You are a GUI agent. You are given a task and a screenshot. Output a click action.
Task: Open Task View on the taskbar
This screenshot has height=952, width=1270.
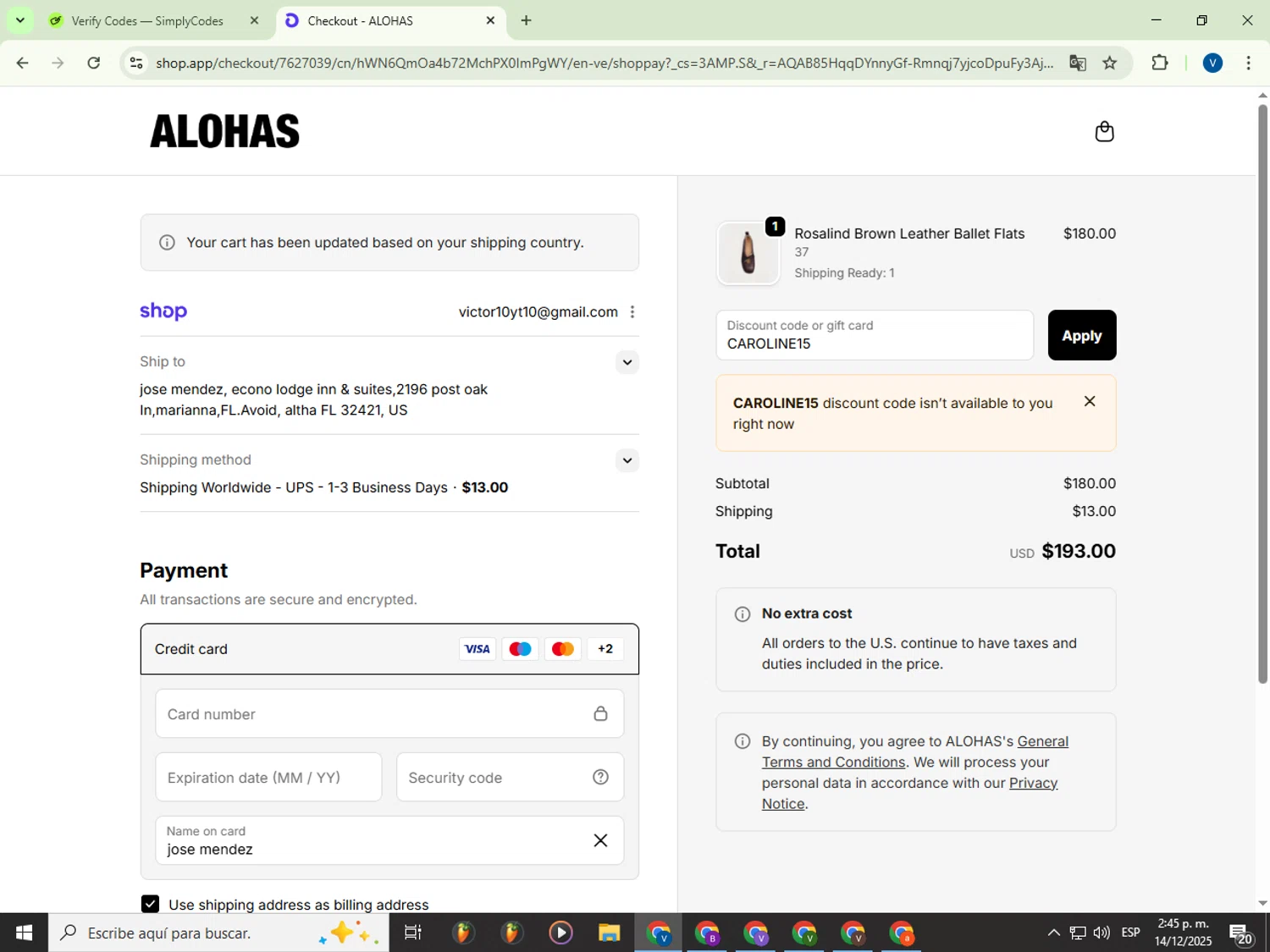413,933
